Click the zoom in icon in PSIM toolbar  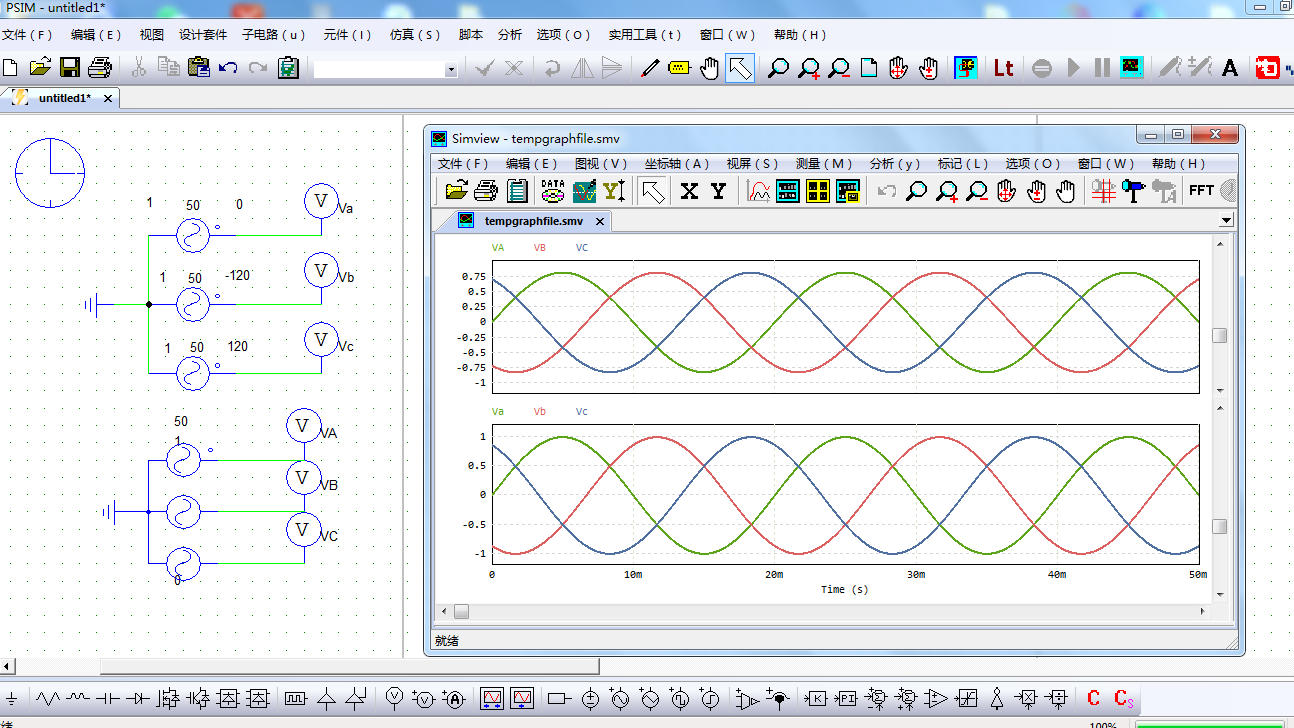(809, 68)
